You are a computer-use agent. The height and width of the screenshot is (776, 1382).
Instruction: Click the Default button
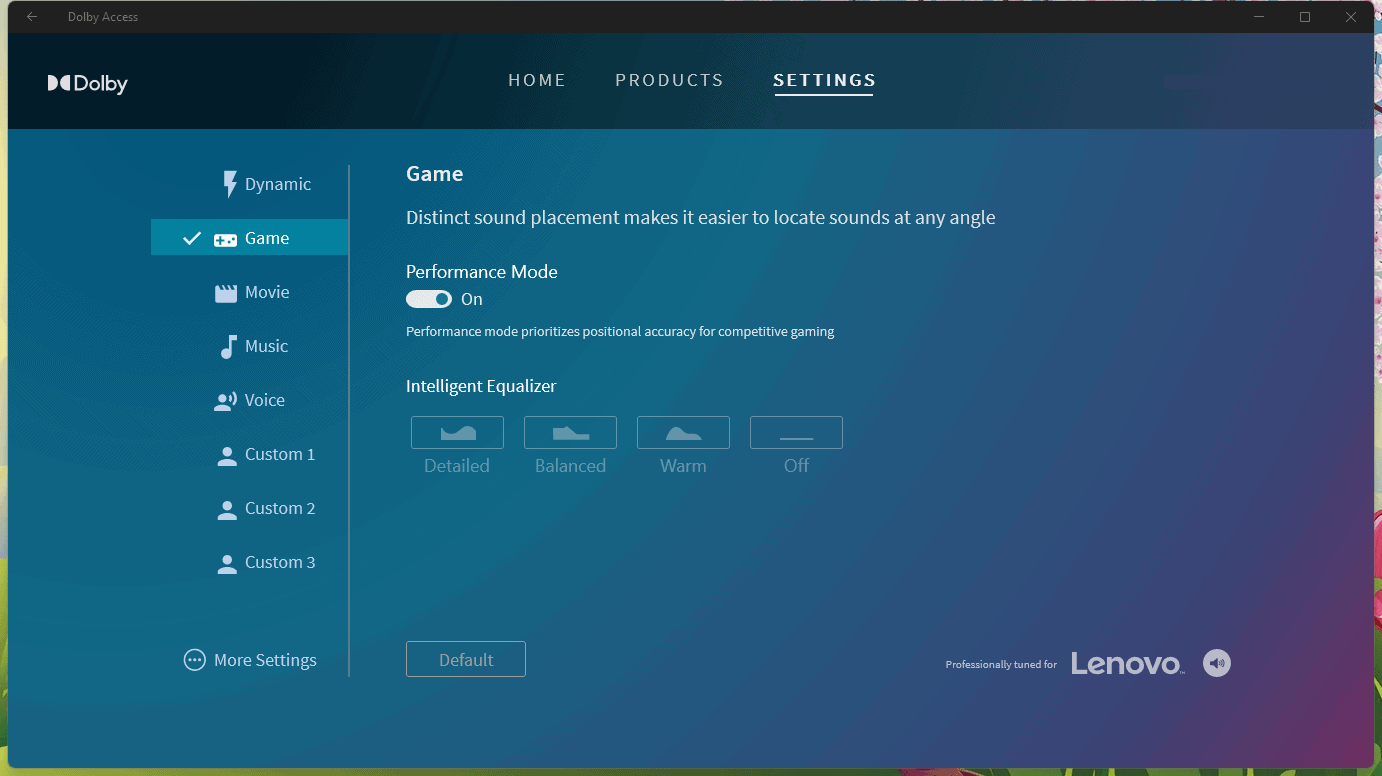(465, 659)
